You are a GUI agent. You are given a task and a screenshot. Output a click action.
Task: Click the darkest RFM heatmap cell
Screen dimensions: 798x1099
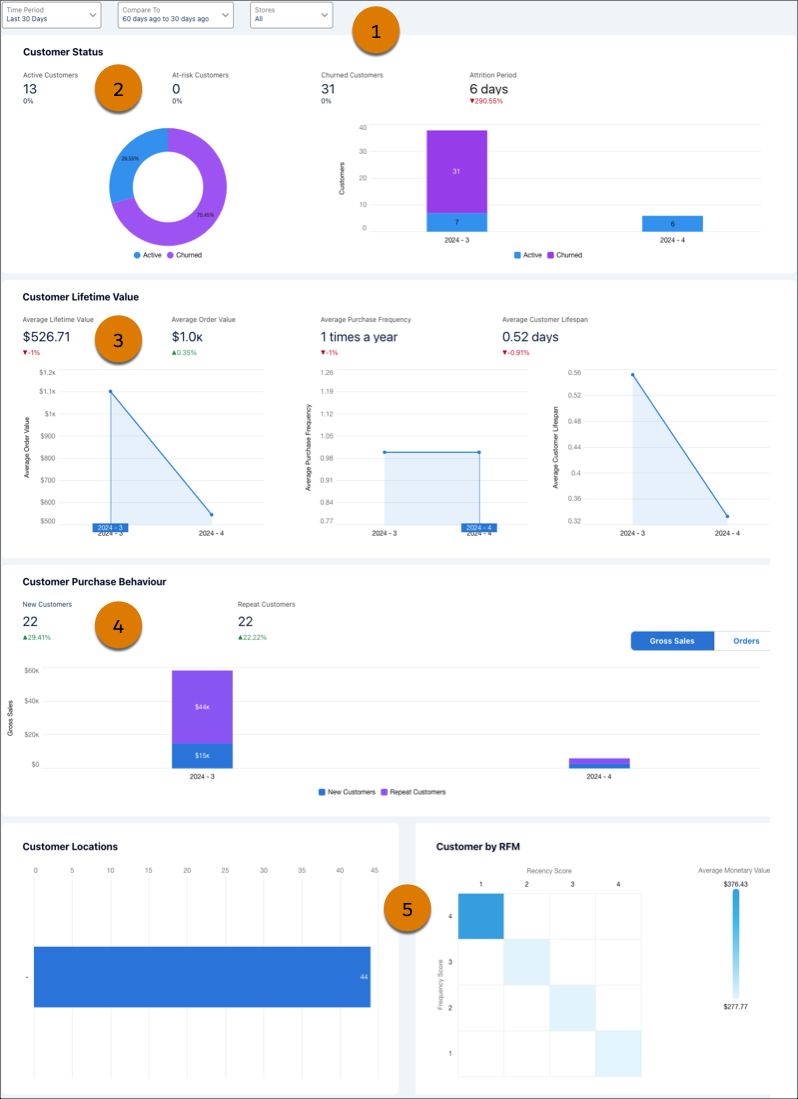click(481, 916)
